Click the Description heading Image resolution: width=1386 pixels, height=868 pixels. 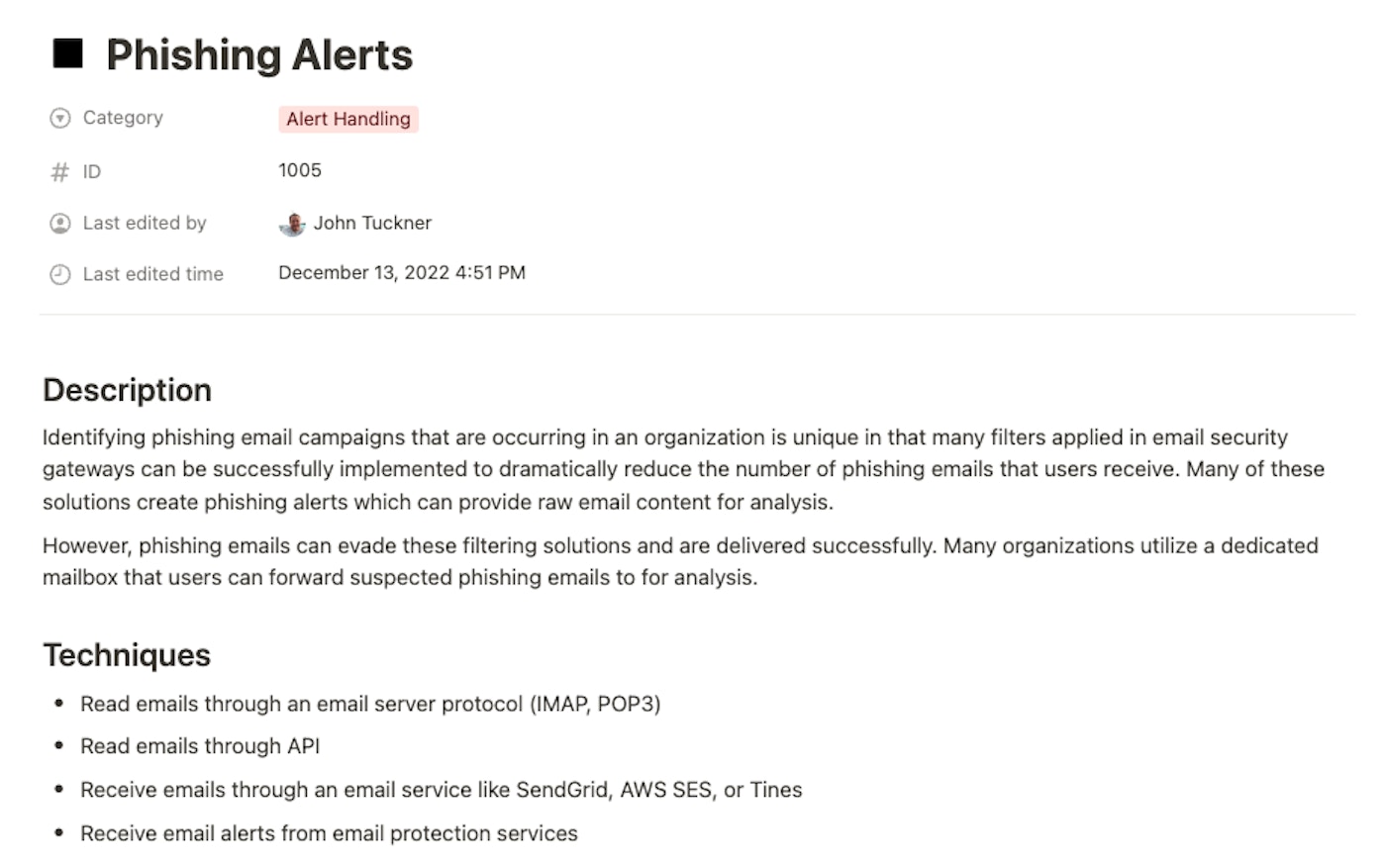pyautogui.click(x=128, y=390)
